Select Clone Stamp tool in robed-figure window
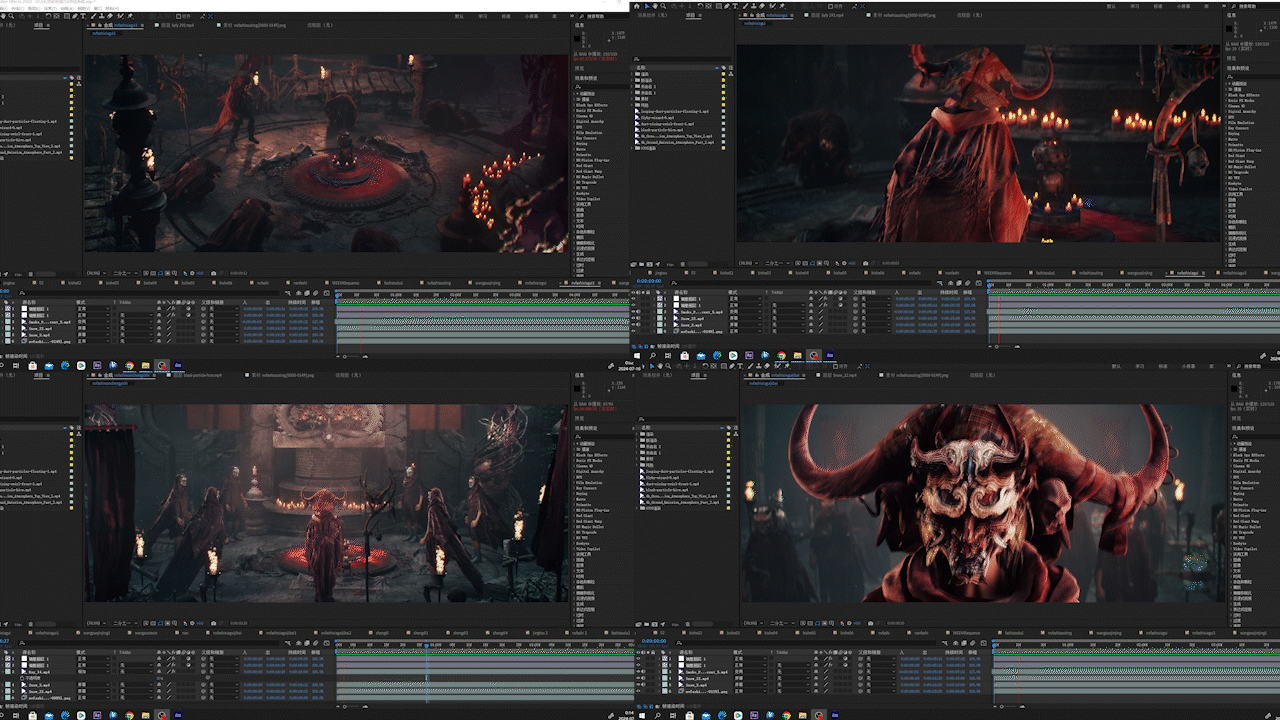Screen dimensions: 1280x720 (754, 6)
